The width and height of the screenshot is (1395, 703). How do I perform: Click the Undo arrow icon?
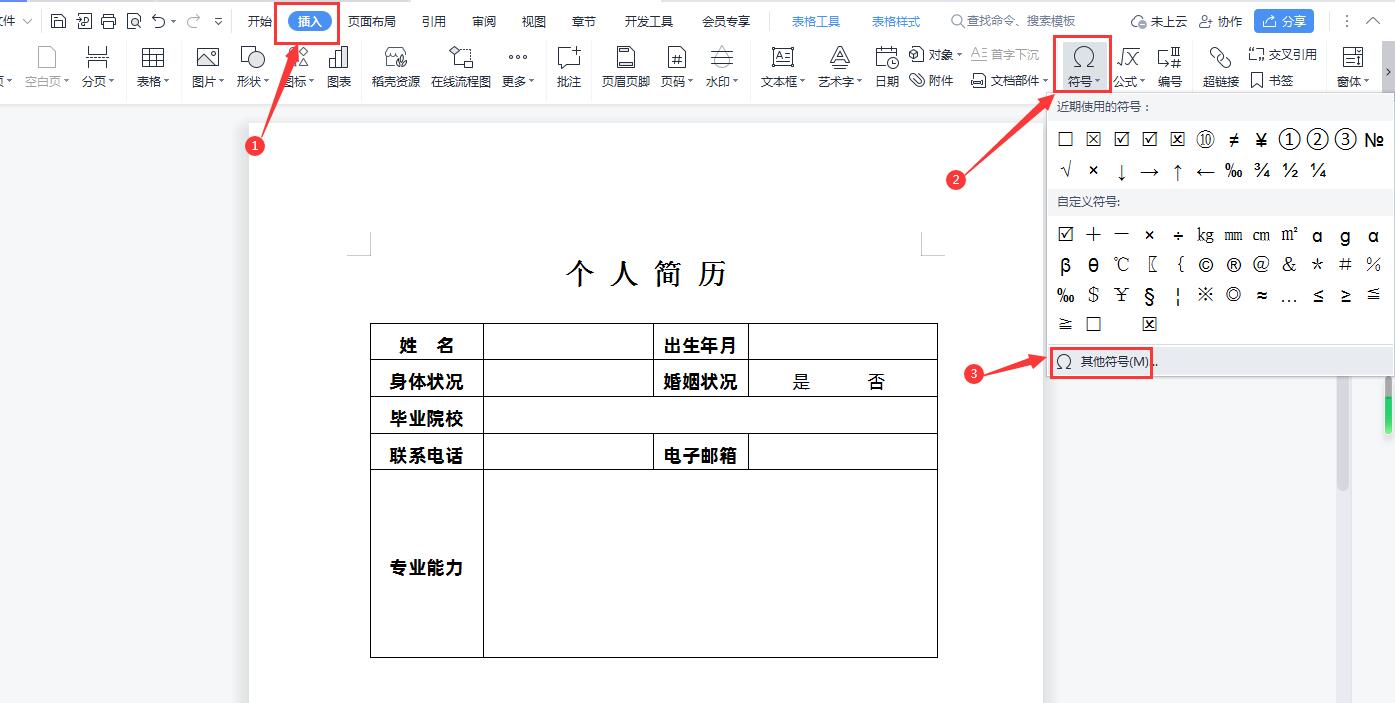click(x=158, y=21)
